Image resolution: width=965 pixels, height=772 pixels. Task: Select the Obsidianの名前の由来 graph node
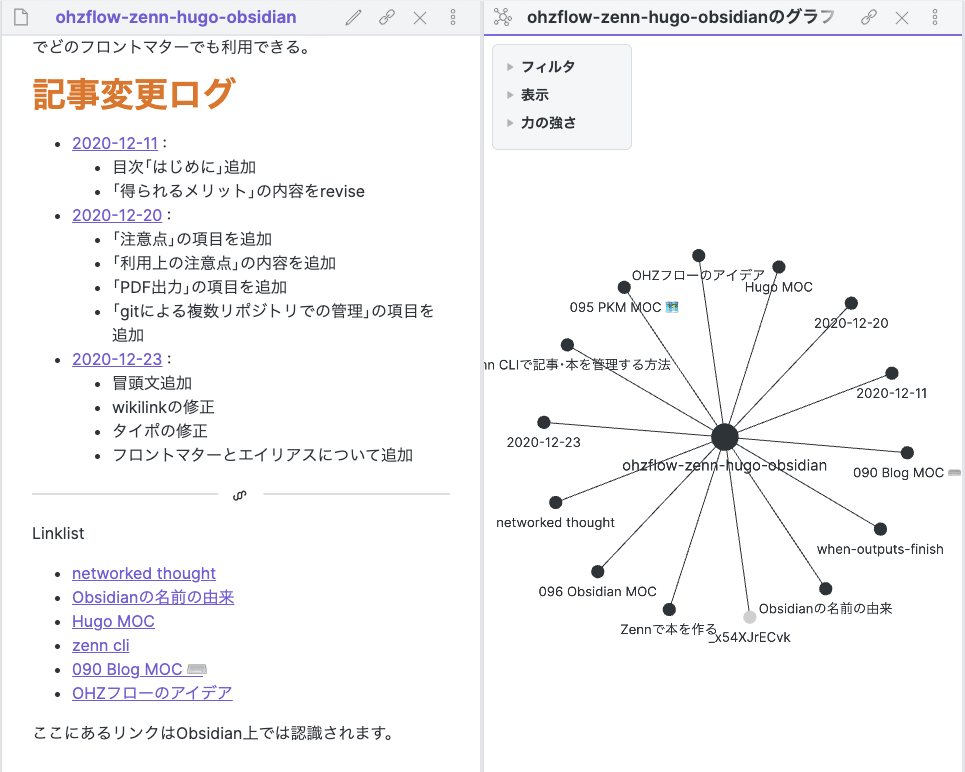tap(826, 589)
